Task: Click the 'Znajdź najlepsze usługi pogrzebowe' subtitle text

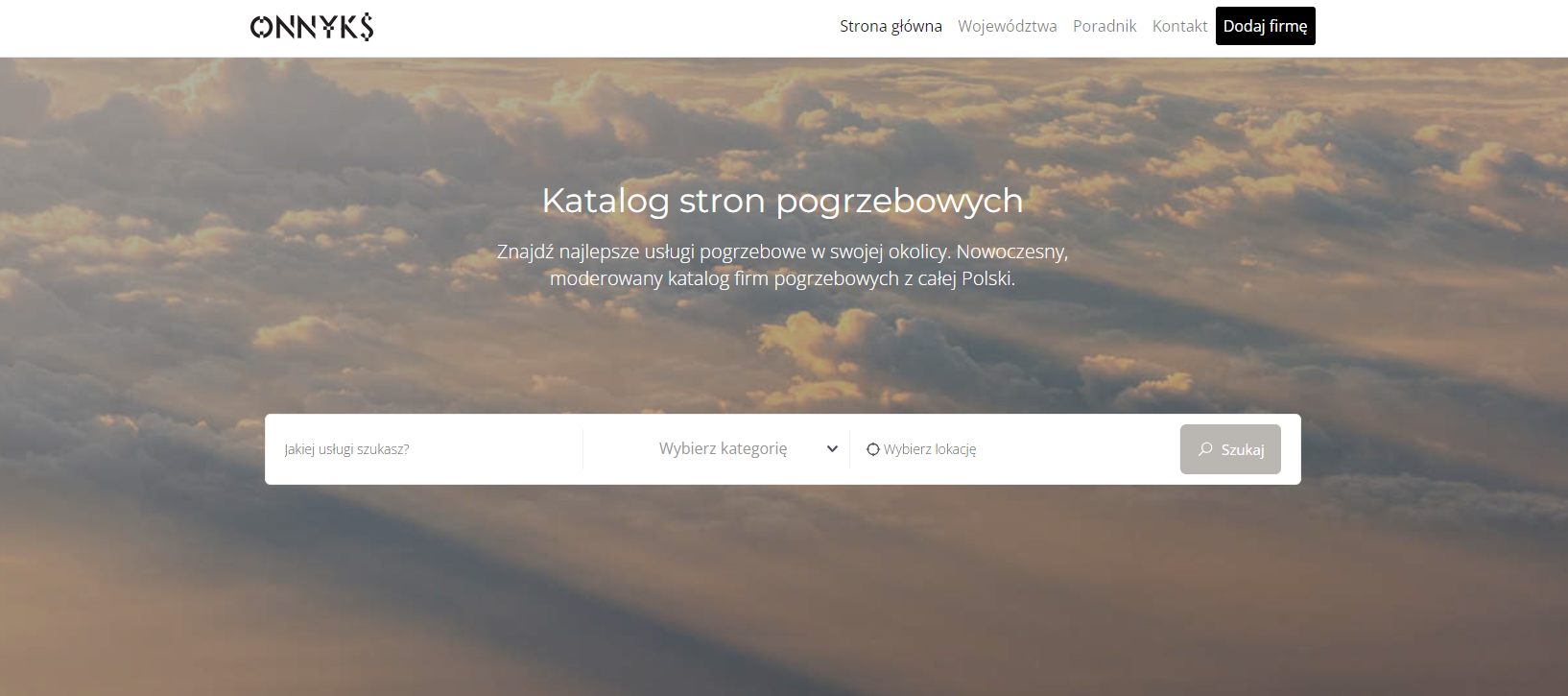Action: [x=783, y=265]
